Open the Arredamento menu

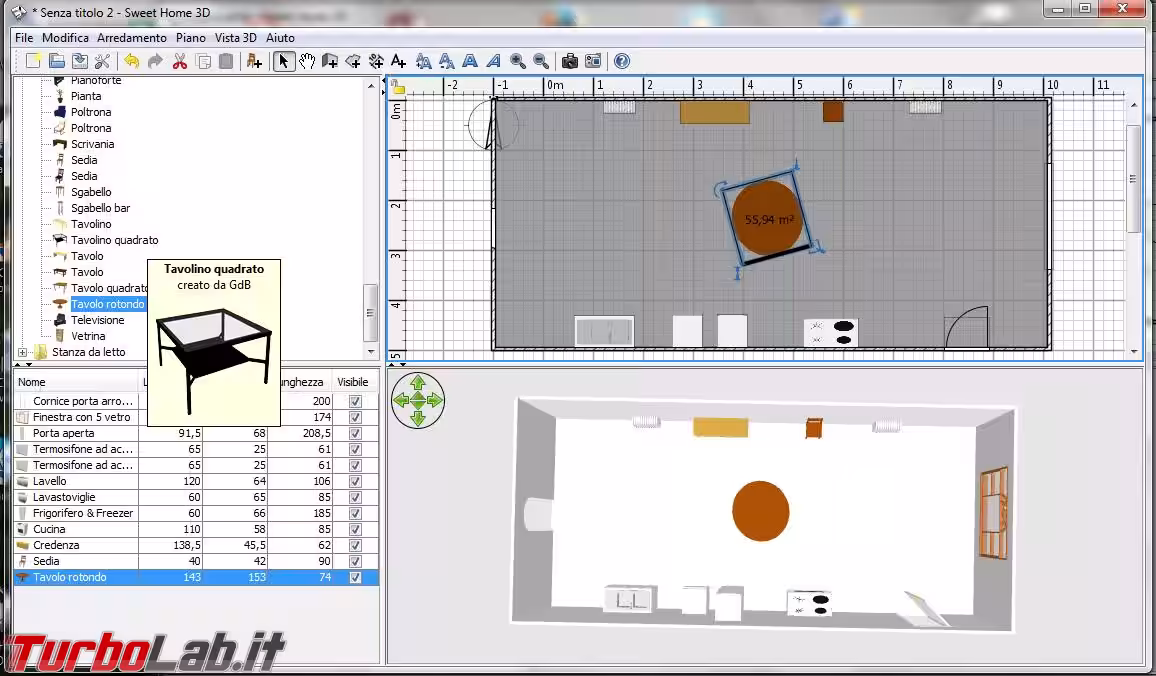(132, 37)
